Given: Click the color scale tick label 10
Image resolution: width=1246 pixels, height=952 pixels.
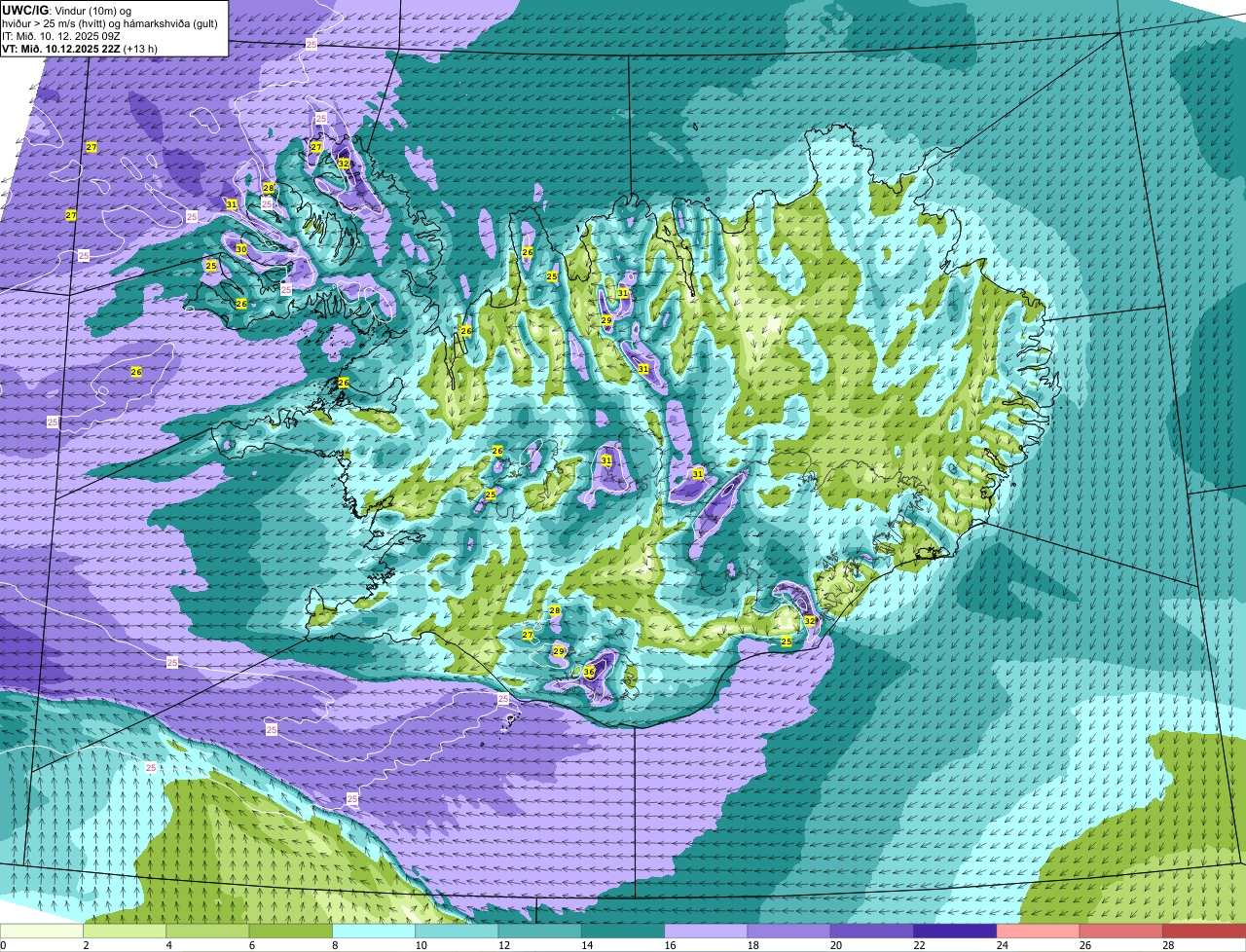Looking at the screenshot, I should click(x=421, y=945).
